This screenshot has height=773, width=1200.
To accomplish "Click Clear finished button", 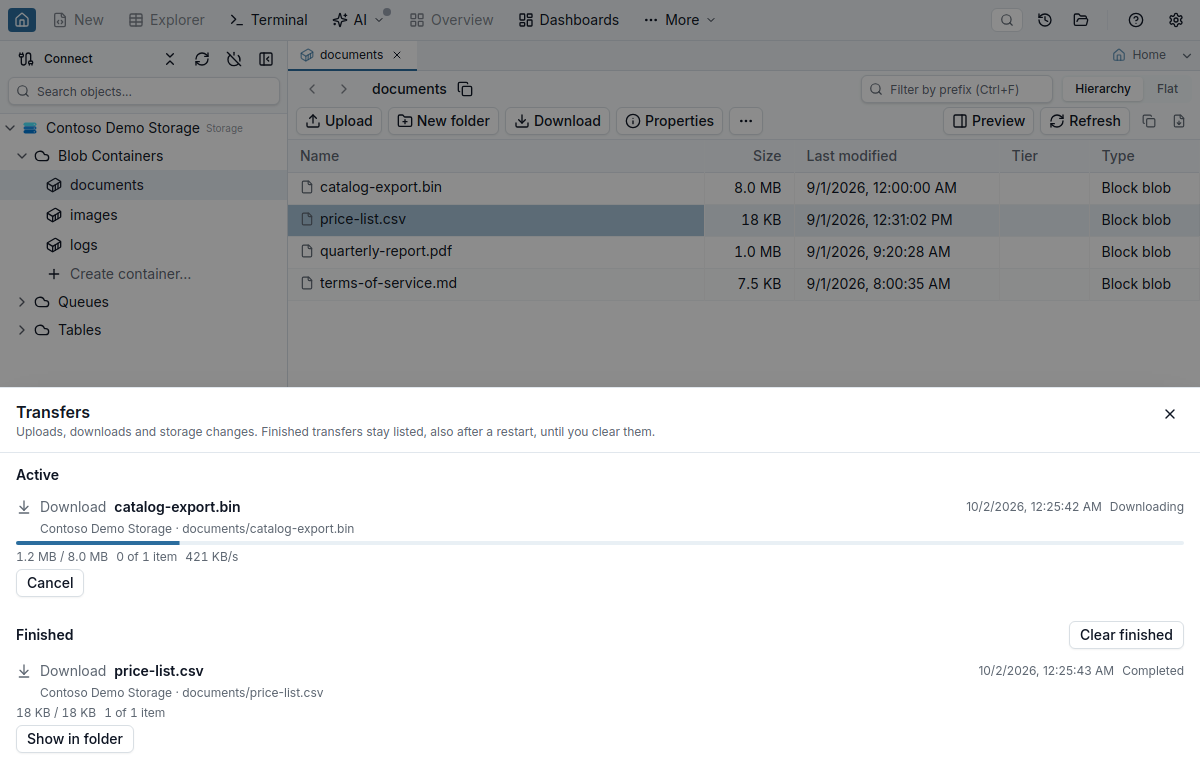I will 1126,635.
